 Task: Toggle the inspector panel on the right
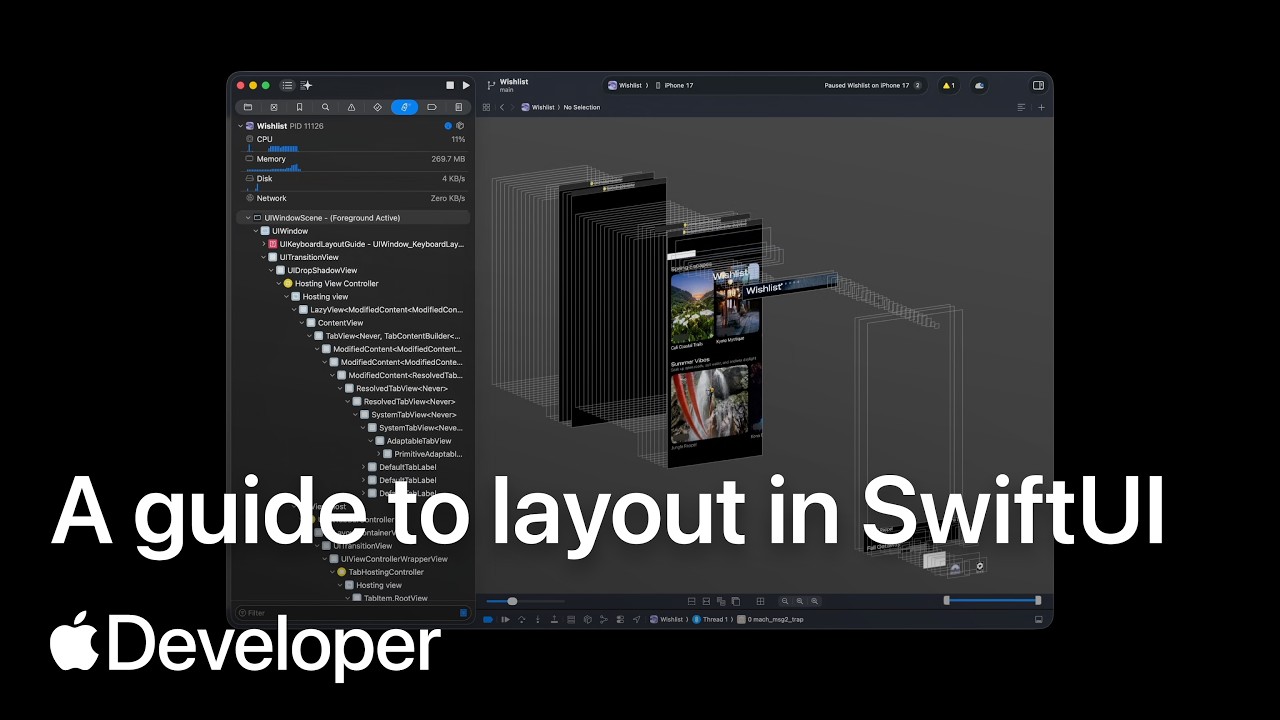1038,86
